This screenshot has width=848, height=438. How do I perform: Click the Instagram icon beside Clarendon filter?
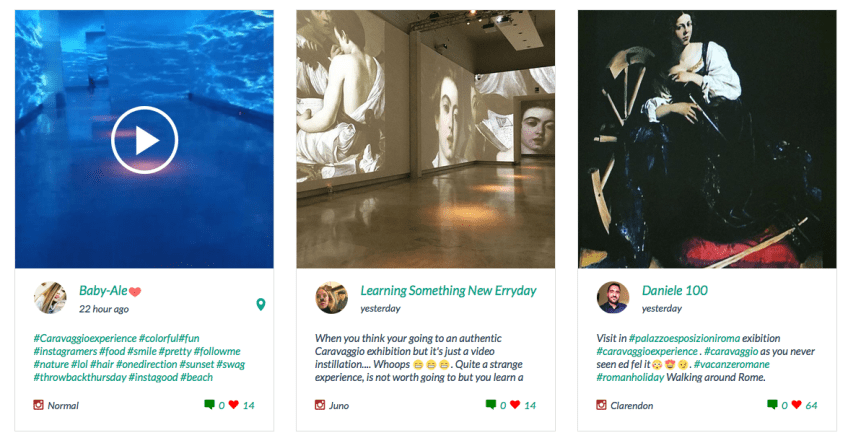coord(602,405)
